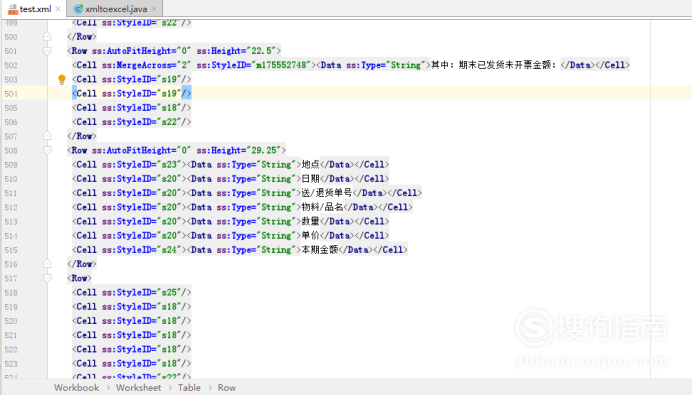Open the xmltoexcel.java tab
Viewport: 692px width, 395px height.
(116, 9)
